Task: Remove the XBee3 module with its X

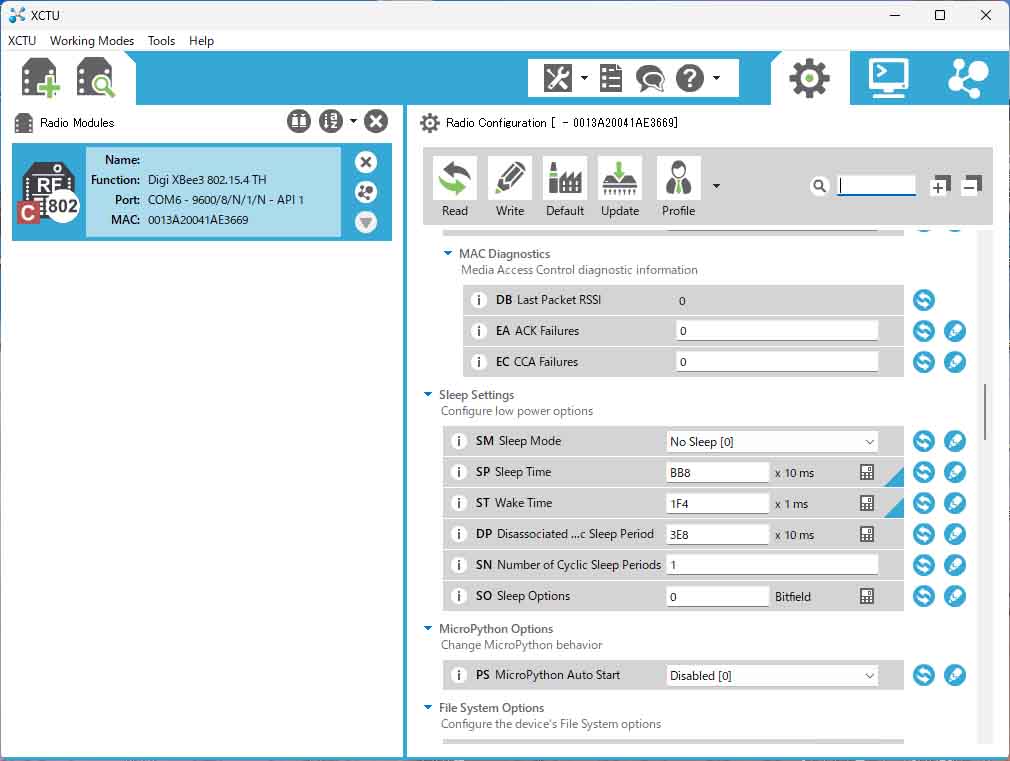Action: click(366, 162)
